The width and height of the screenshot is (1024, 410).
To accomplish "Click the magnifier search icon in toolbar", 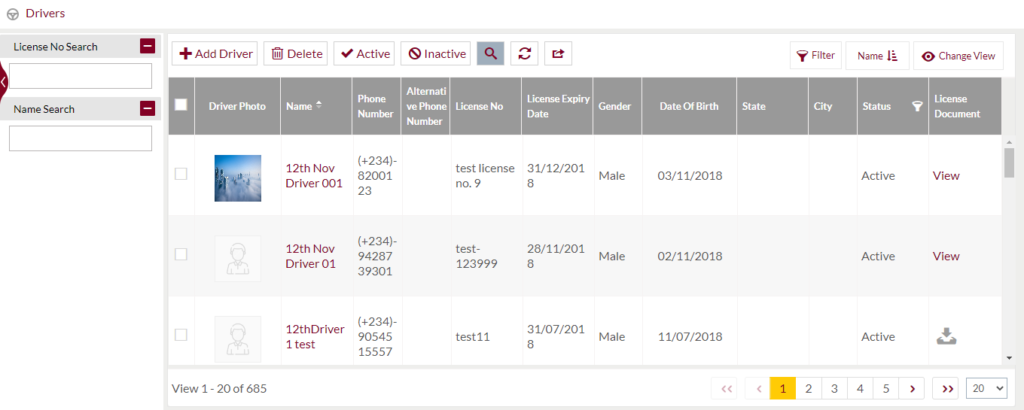I will (490, 54).
